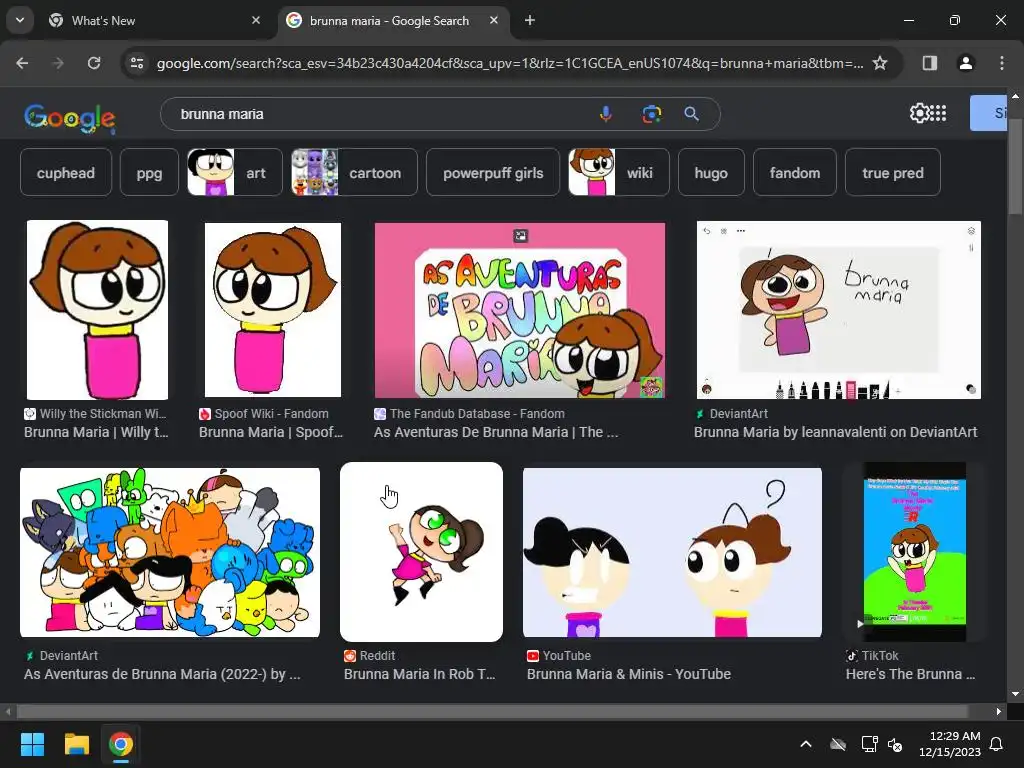
Task: Open DeviantArt character crowd image
Action: (170, 552)
